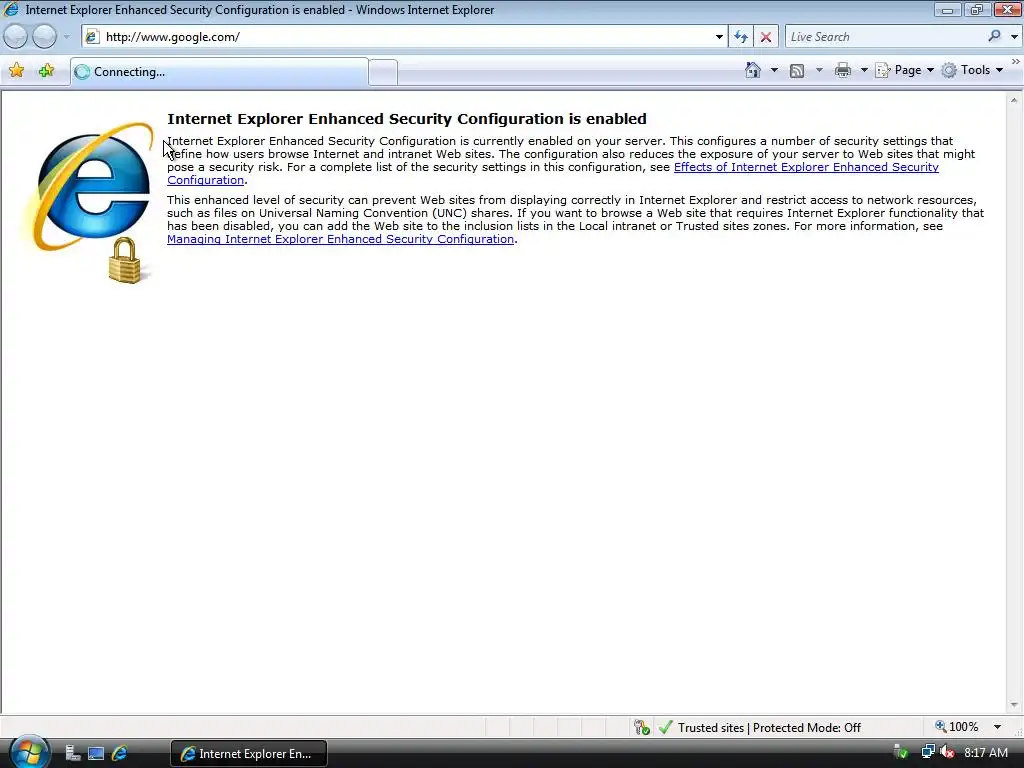
Task: Expand the Home button dropdown arrow
Action: tap(775, 70)
